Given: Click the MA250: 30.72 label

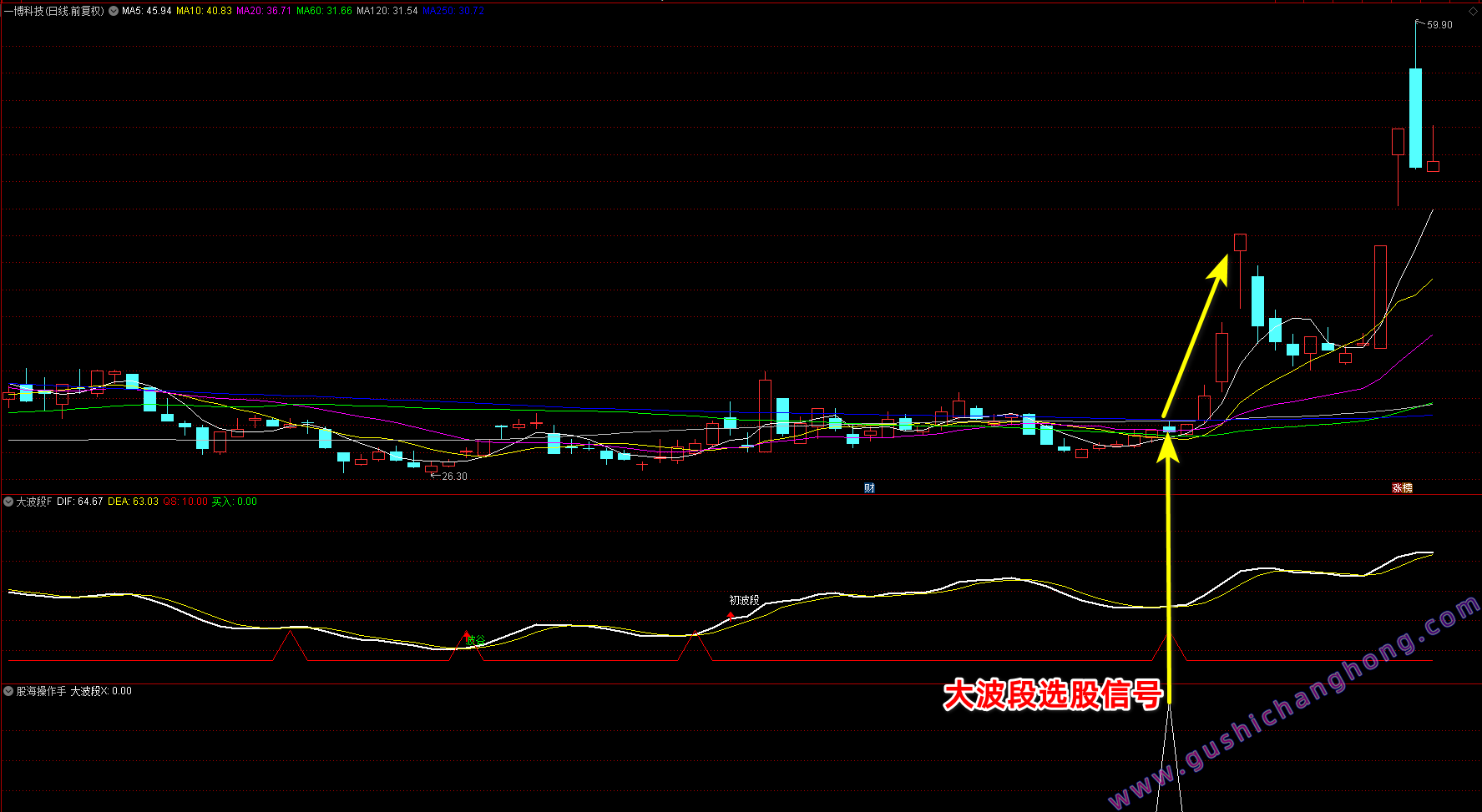Looking at the screenshot, I should [453, 11].
